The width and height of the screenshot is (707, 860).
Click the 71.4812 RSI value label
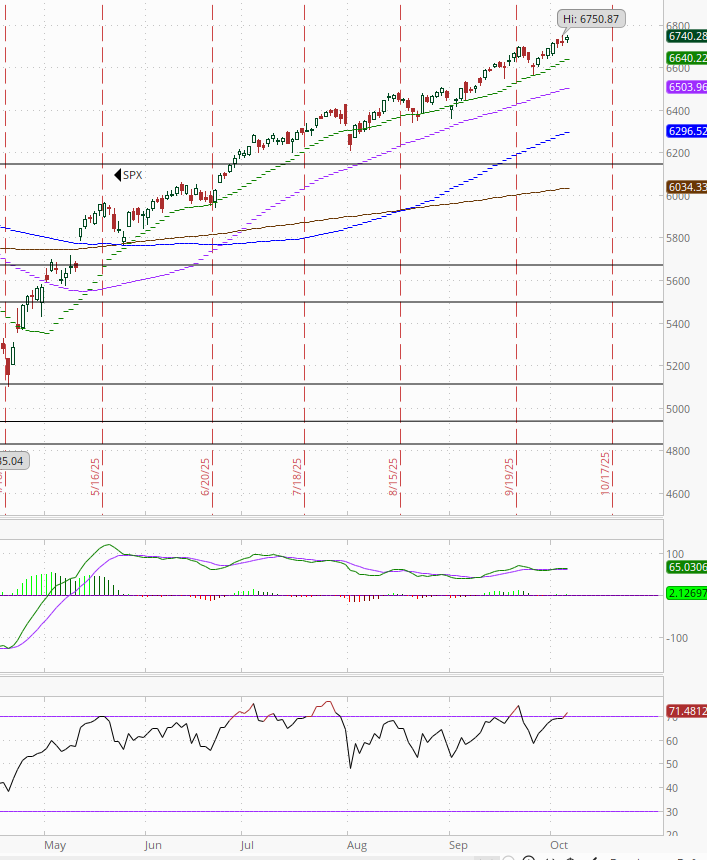pyautogui.click(x=687, y=711)
